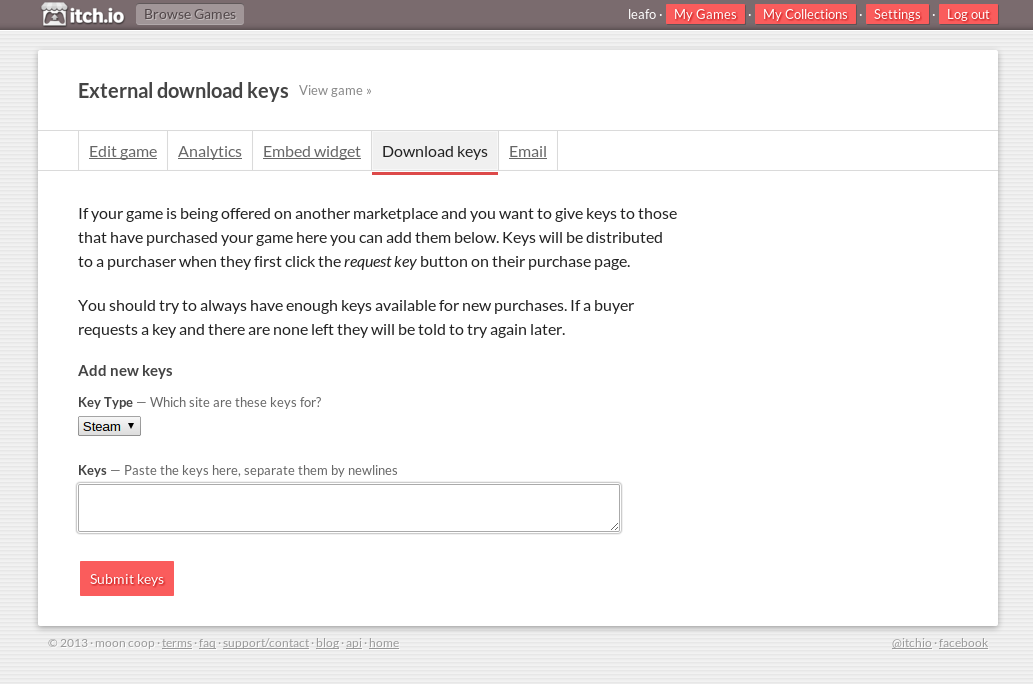The height and width of the screenshot is (684, 1033).
Task: Open the Browse Games page
Action: click(190, 14)
